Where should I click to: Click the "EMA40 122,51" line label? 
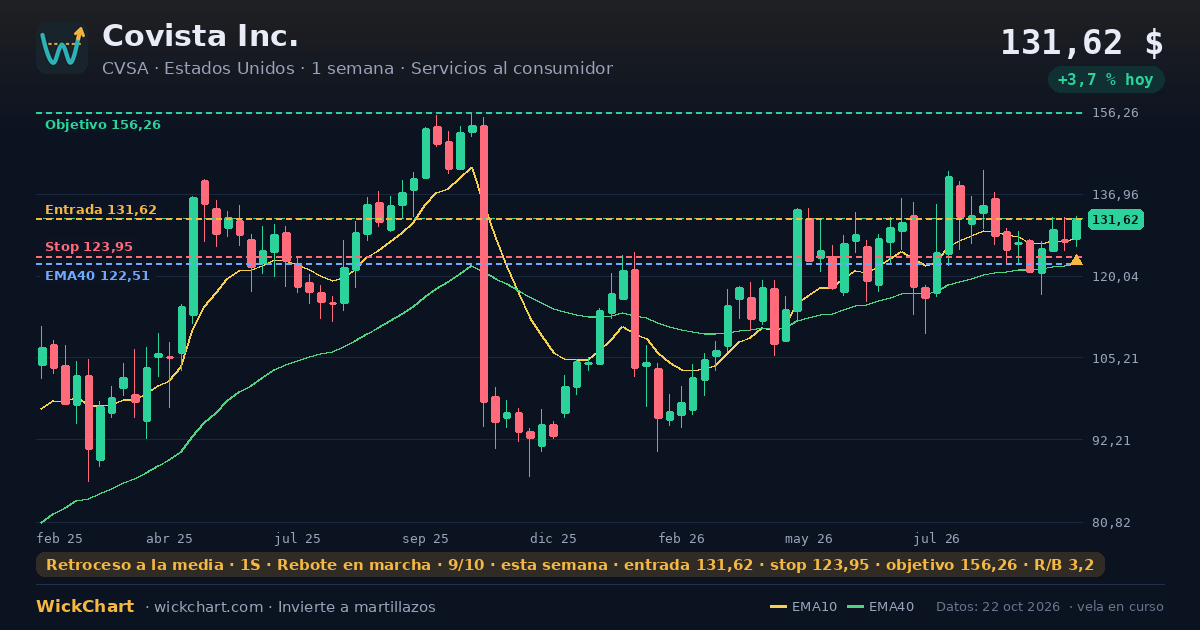(97, 276)
